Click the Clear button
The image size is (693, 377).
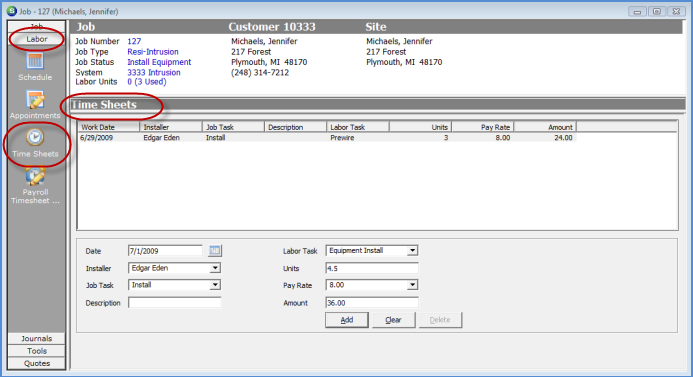click(x=393, y=320)
